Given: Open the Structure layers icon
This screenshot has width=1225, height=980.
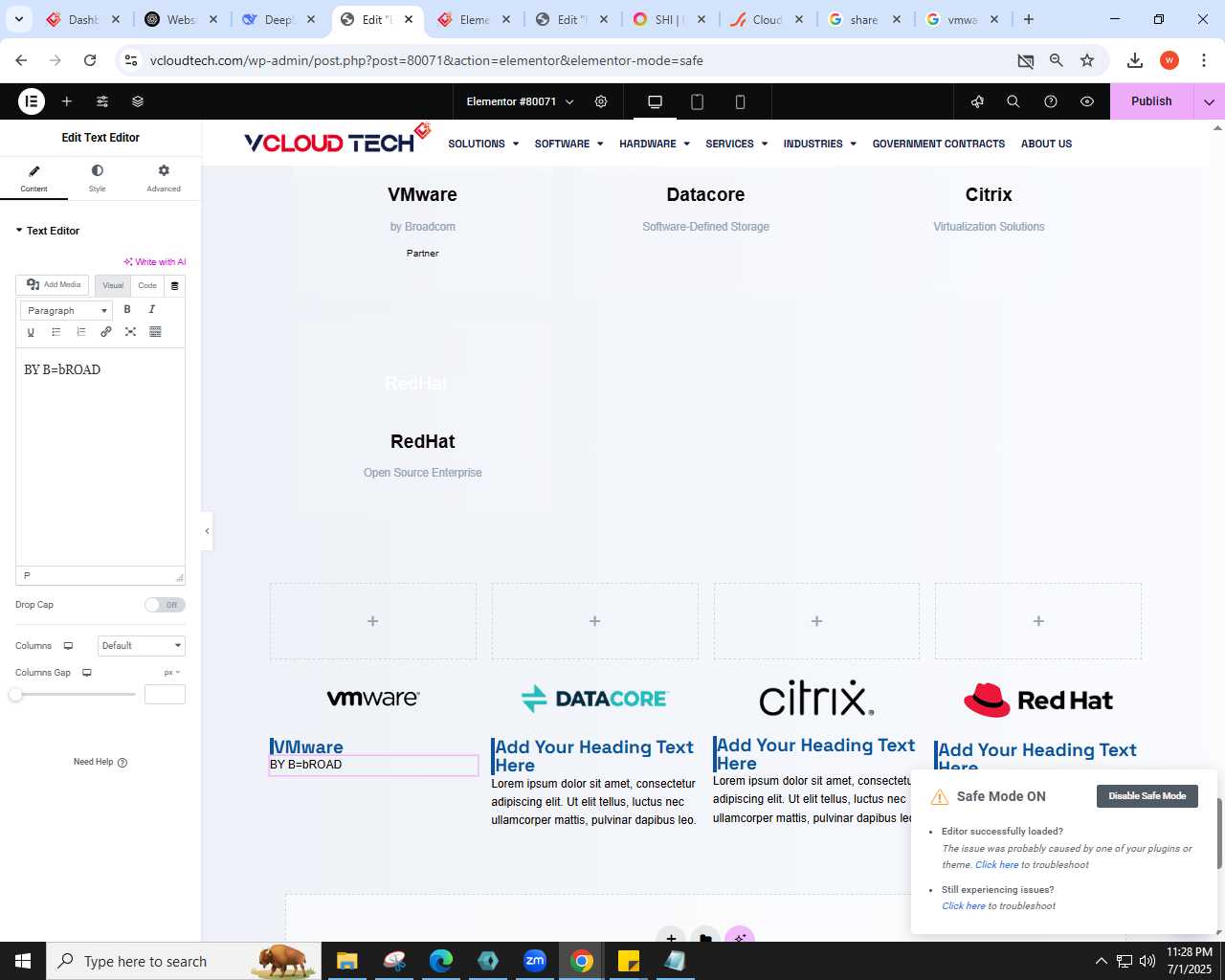Looking at the screenshot, I should (x=138, y=101).
